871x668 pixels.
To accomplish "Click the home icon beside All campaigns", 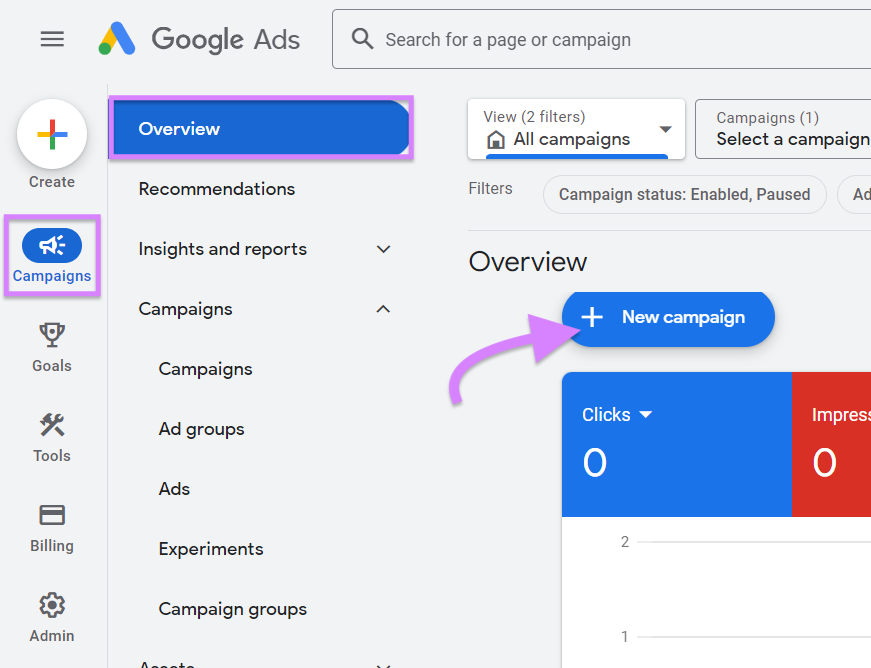I will pos(495,139).
